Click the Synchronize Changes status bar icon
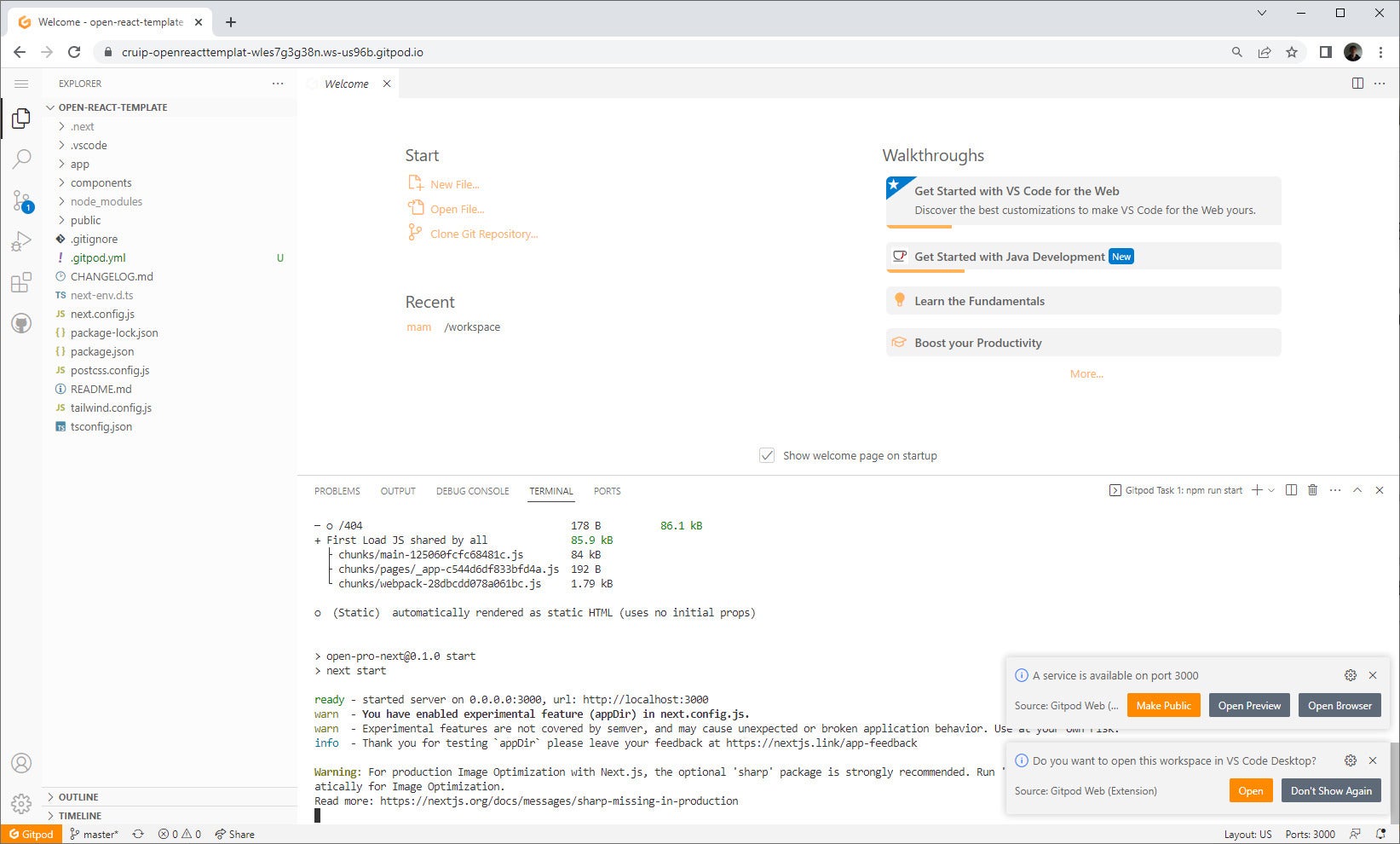 (138, 834)
